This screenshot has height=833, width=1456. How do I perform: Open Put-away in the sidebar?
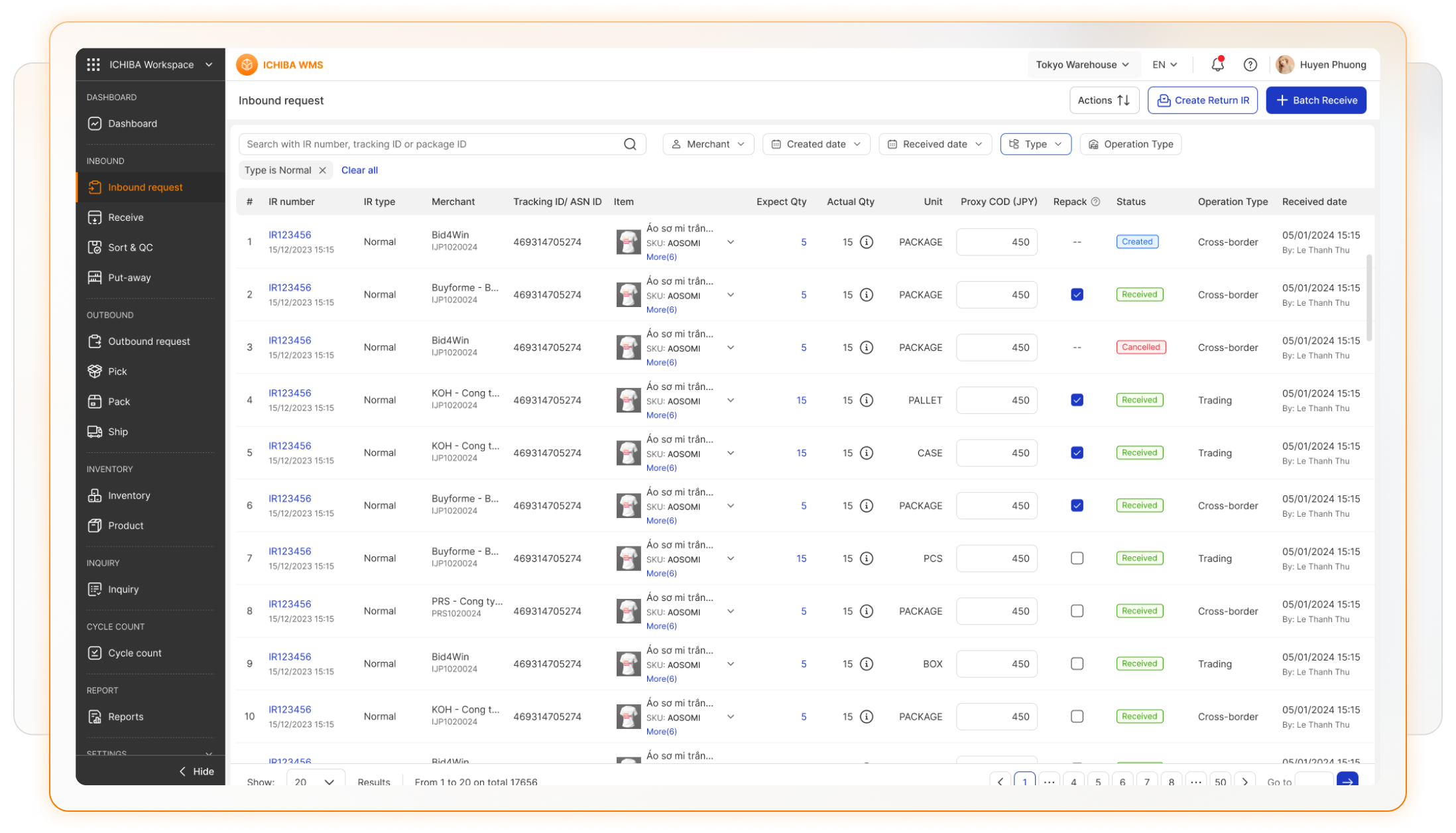click(x=151, y=277)
